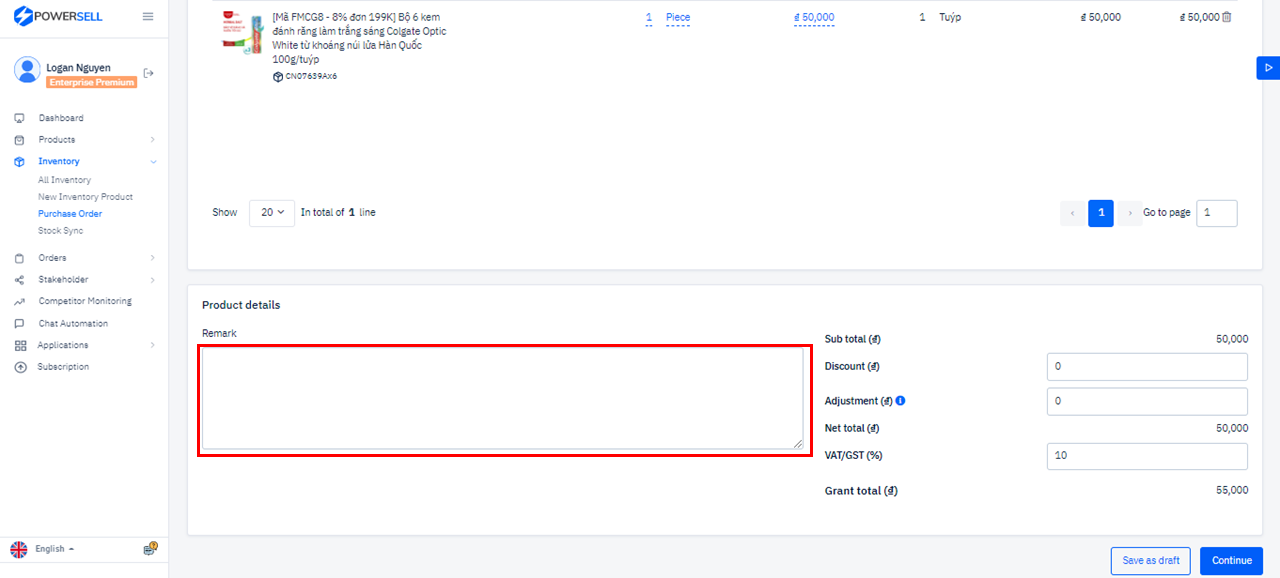The image size is (1280, 578).
Task: Click the logout icon beside Enterprise Premium
Action: [x=149, y=73]
